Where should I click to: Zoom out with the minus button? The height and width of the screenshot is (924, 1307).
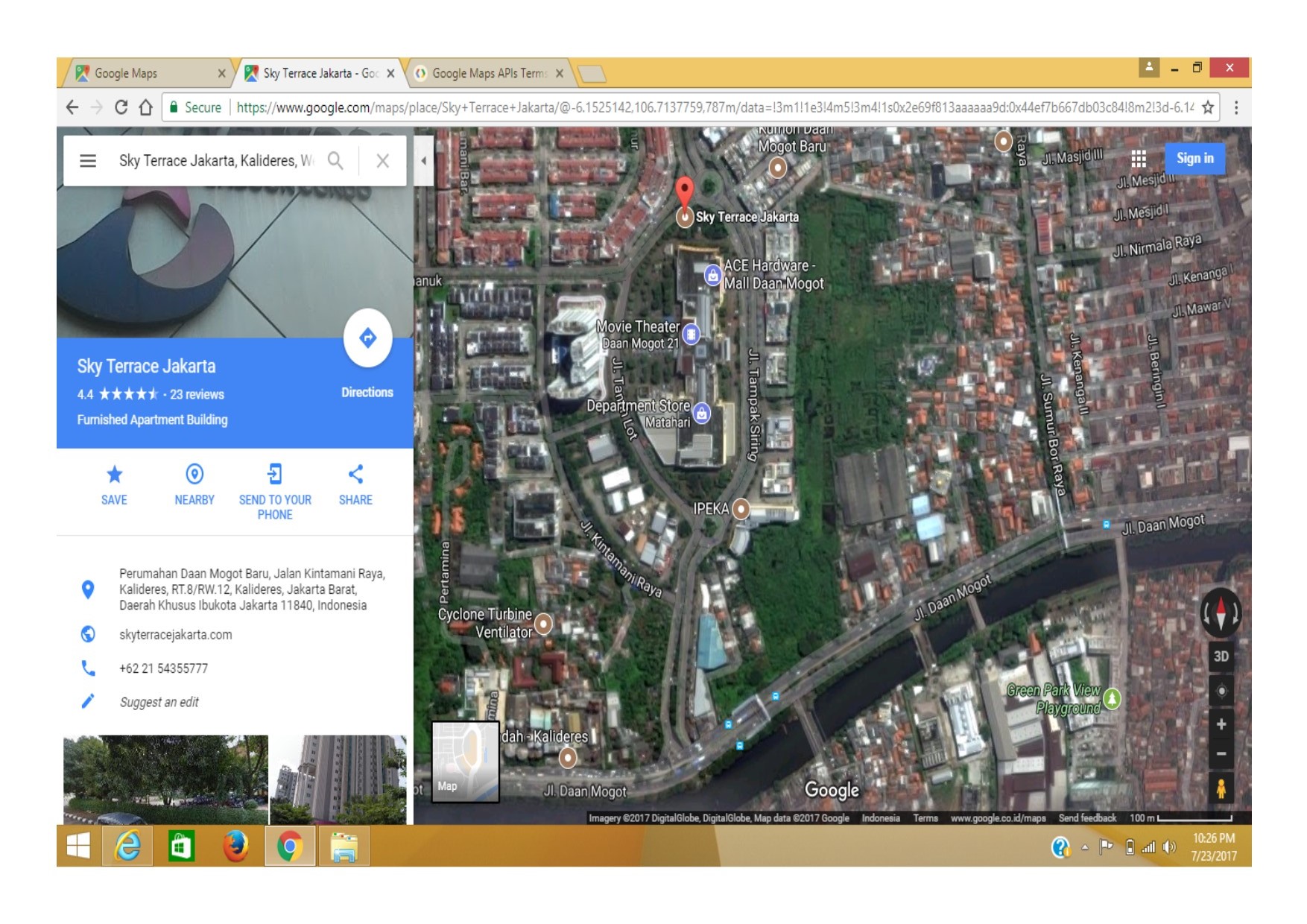point(1221,754)
